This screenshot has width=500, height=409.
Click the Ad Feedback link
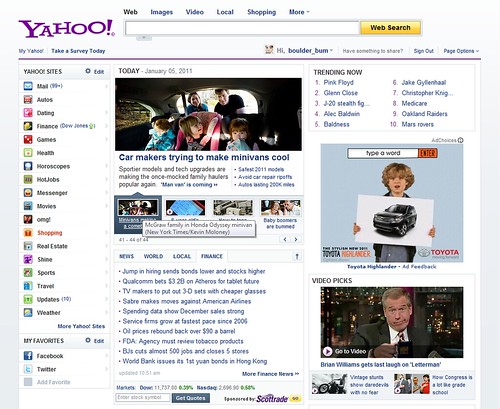(x=419, y=267)
